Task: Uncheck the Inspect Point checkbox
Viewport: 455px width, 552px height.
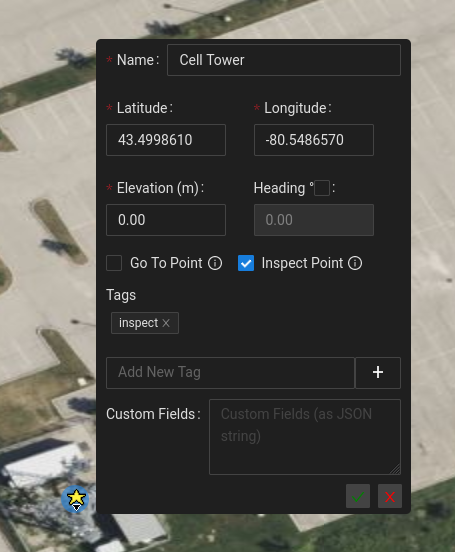Action: click(246, 263)
